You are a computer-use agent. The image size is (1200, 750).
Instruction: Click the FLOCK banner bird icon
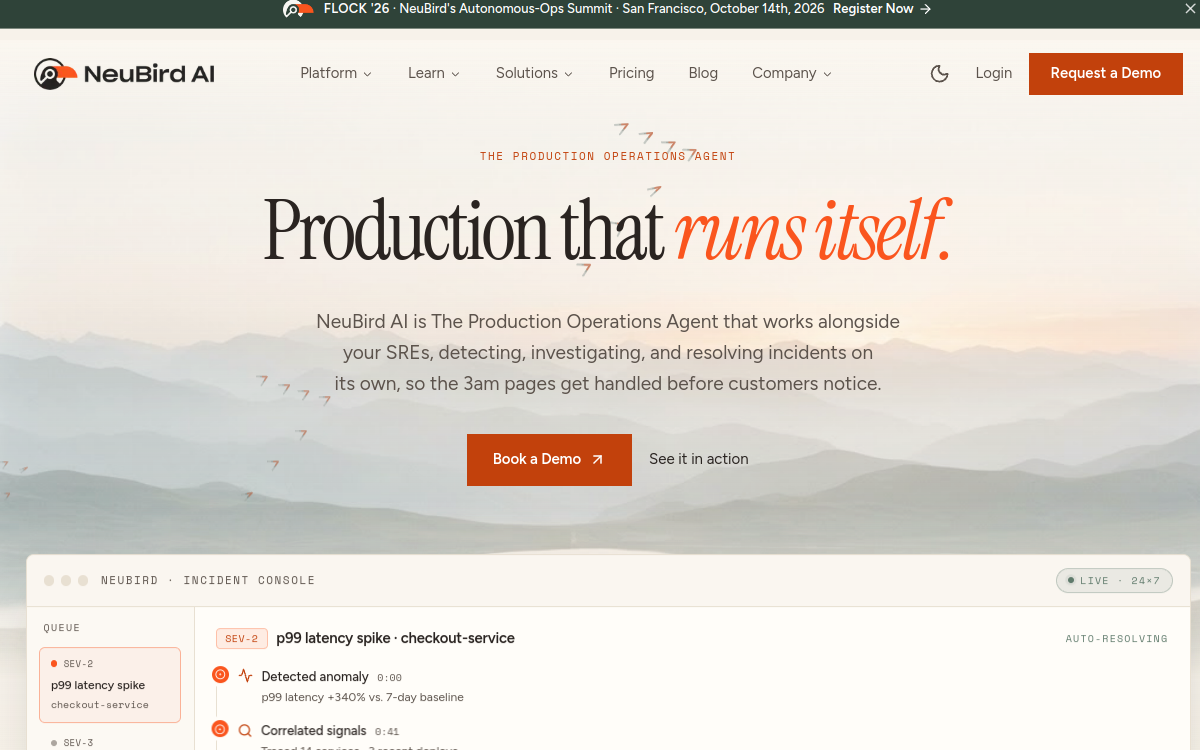[x=299, y=9]
